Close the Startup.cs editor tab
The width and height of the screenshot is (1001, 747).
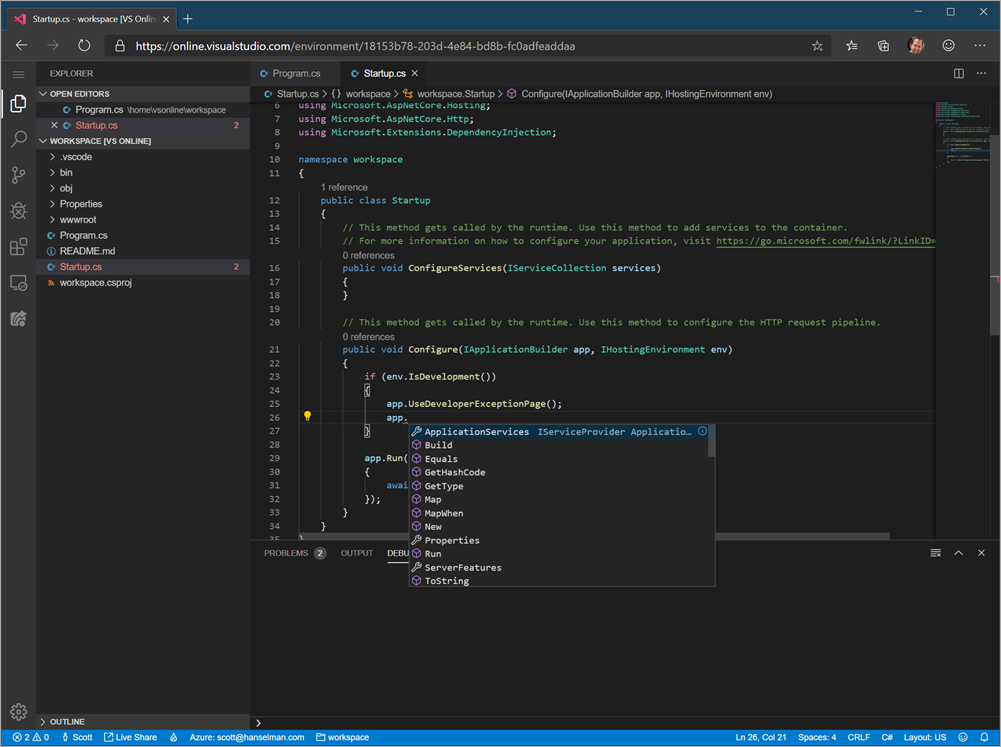pos(415,73)
